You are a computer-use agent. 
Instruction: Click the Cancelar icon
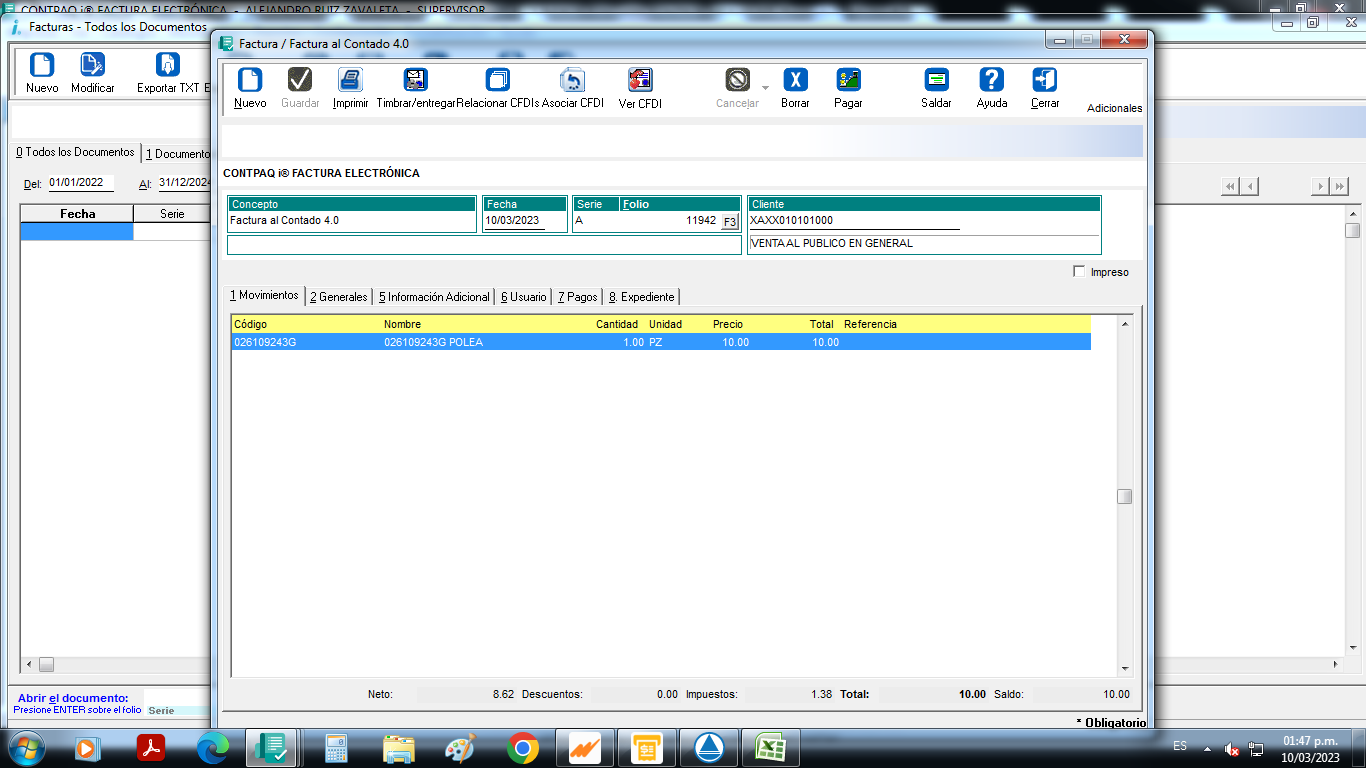[737, 80]
